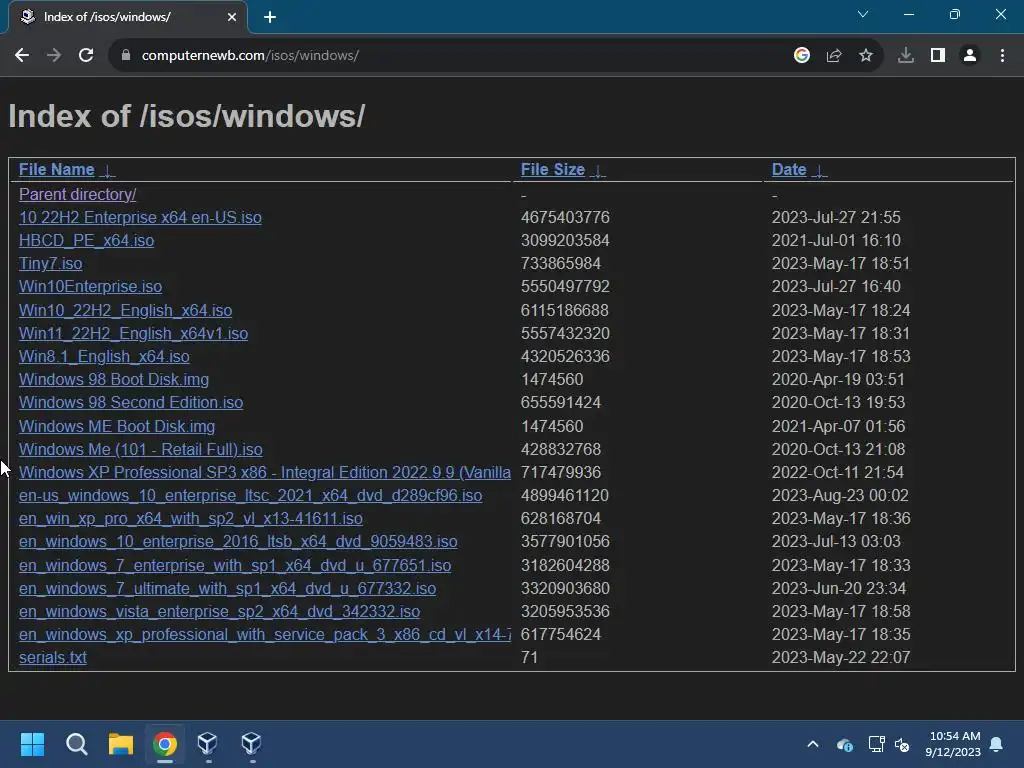The width and height of the screenshot is (1024, 768).
Task: Click the browser forward arrow
Action: pos(54,56)
